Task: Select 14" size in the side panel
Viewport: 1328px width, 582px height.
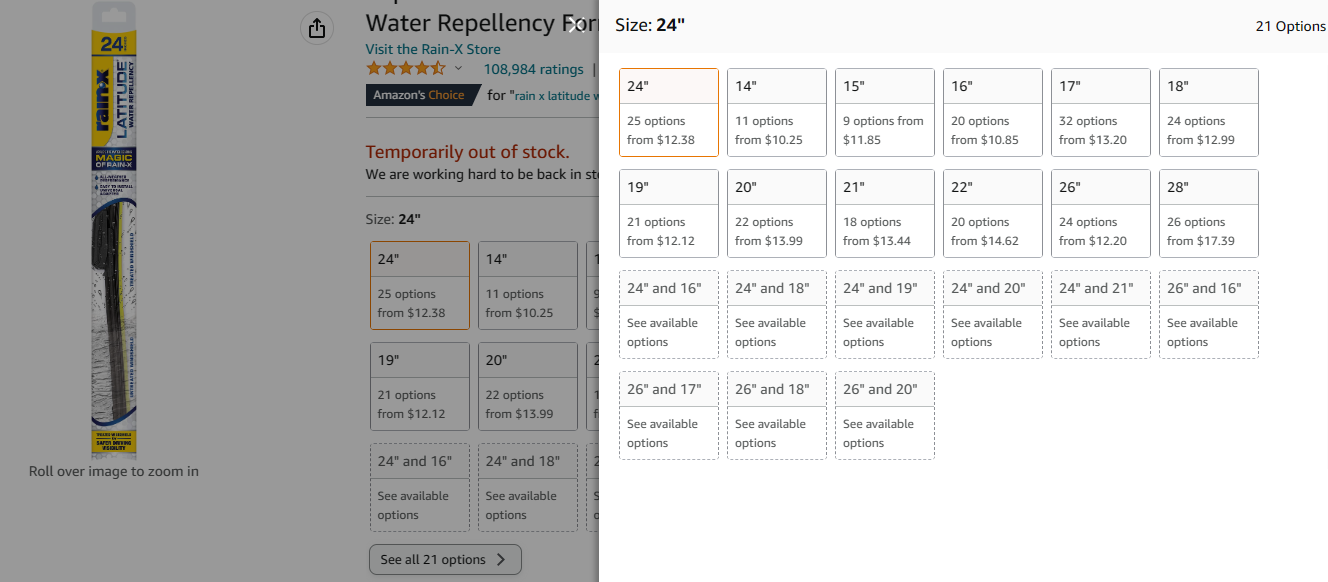Action: coord(776,112)
